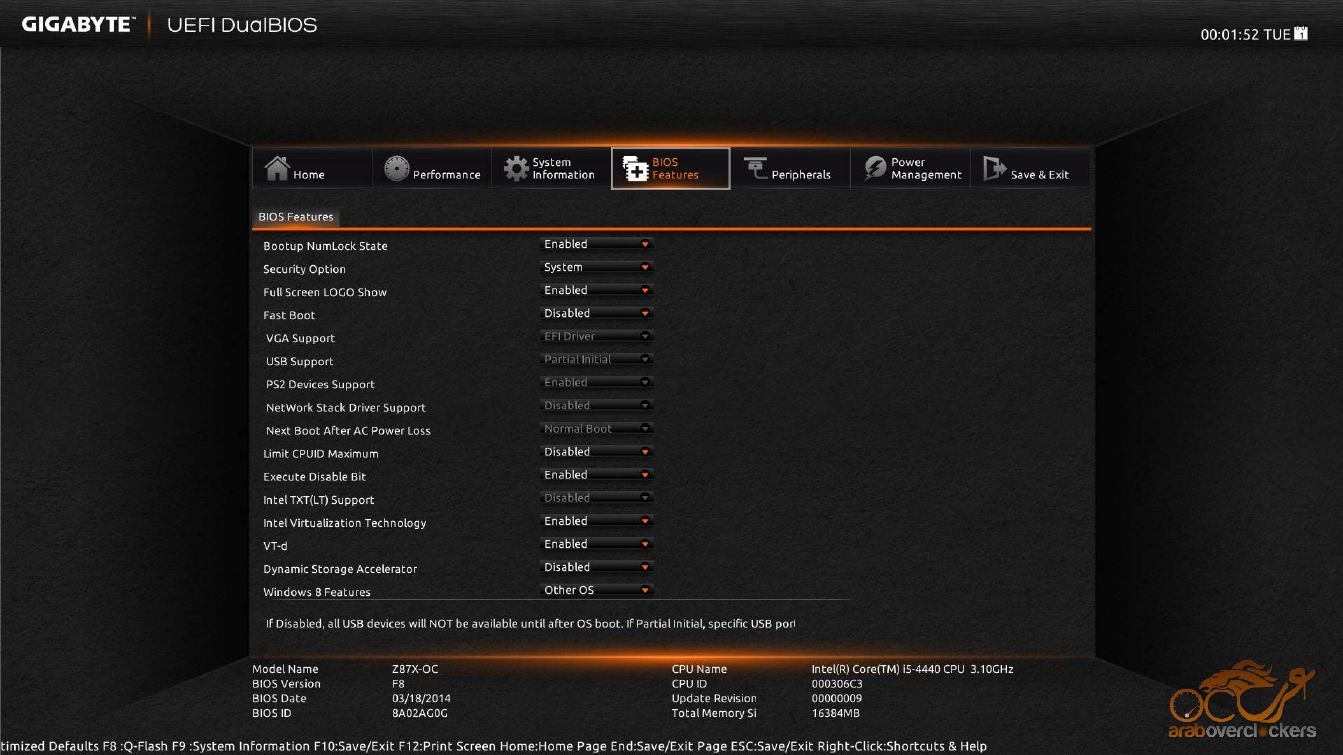Open the Bootup NumLock State dropdown

click(597, 245)
